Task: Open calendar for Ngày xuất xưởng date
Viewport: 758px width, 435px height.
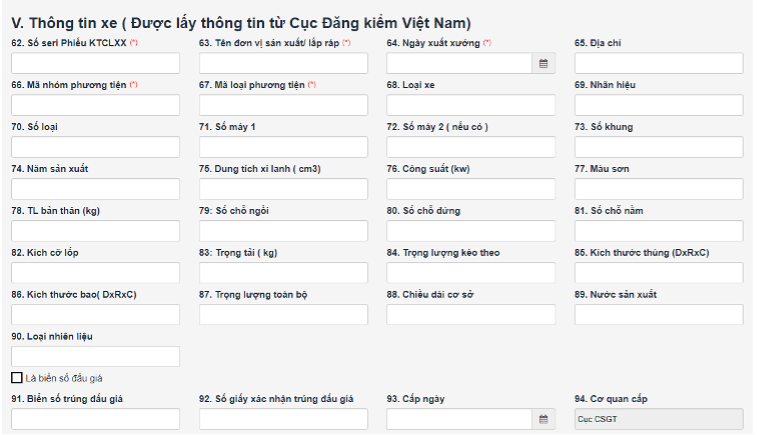Action: click(x=543, y=63)
